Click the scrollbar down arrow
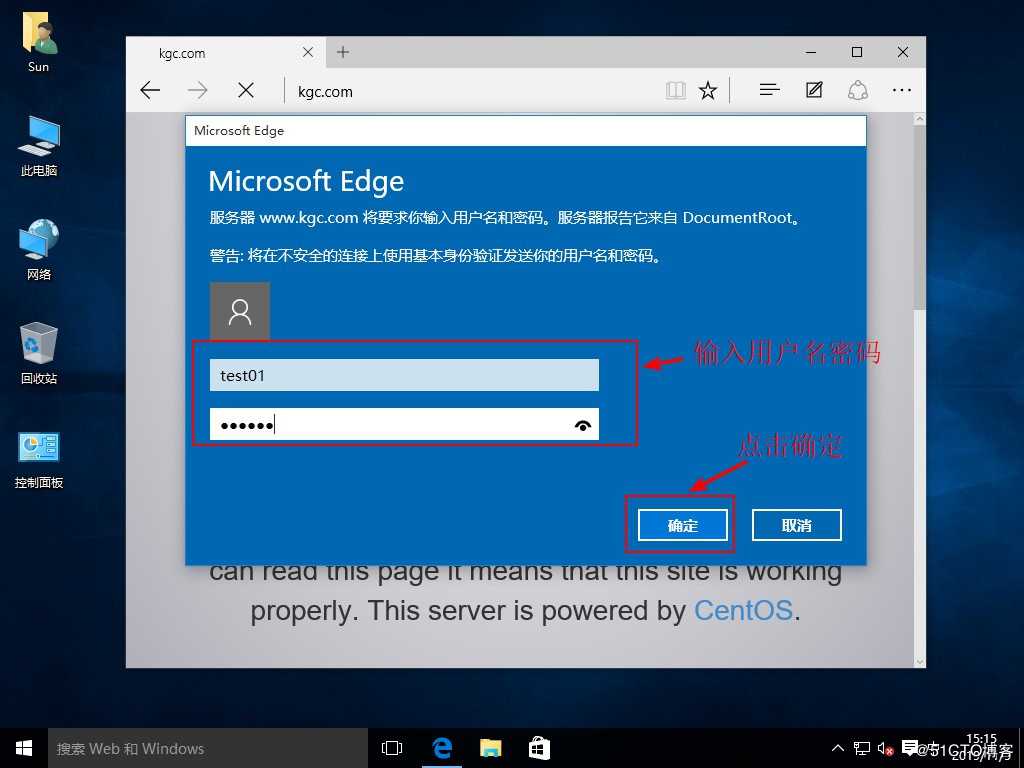 point(919,662)
